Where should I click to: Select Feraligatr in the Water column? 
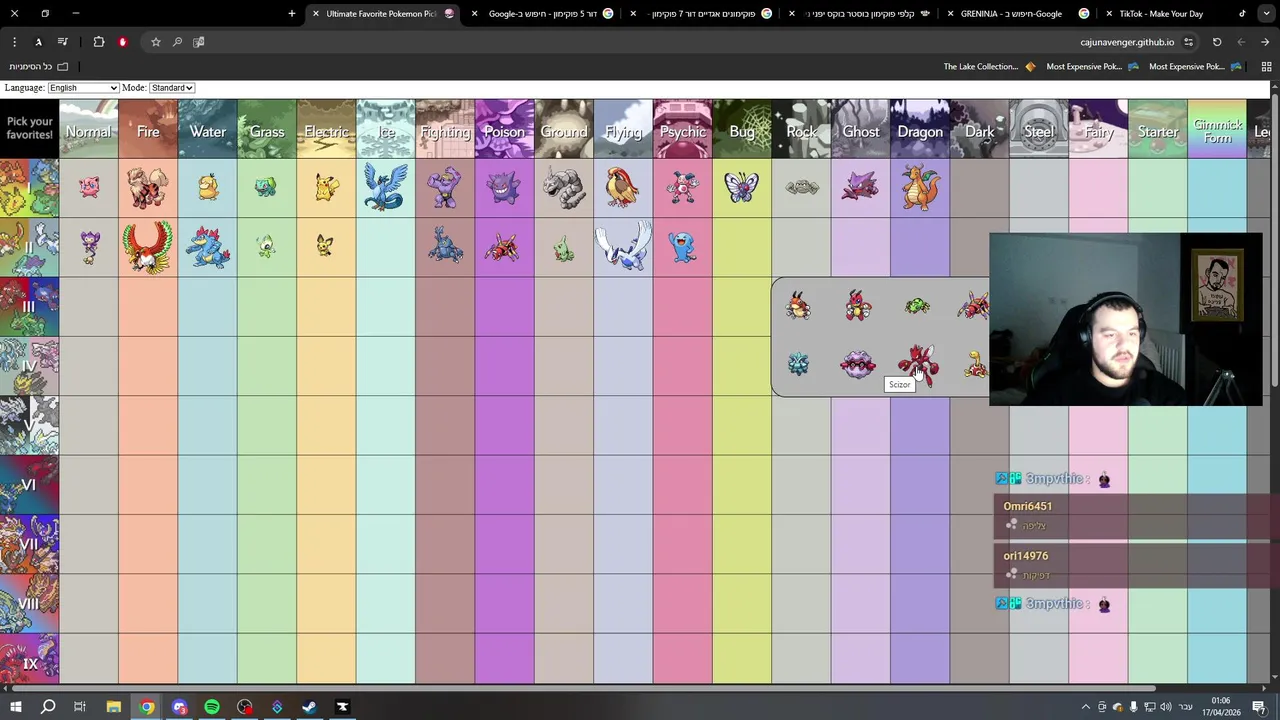207,247
